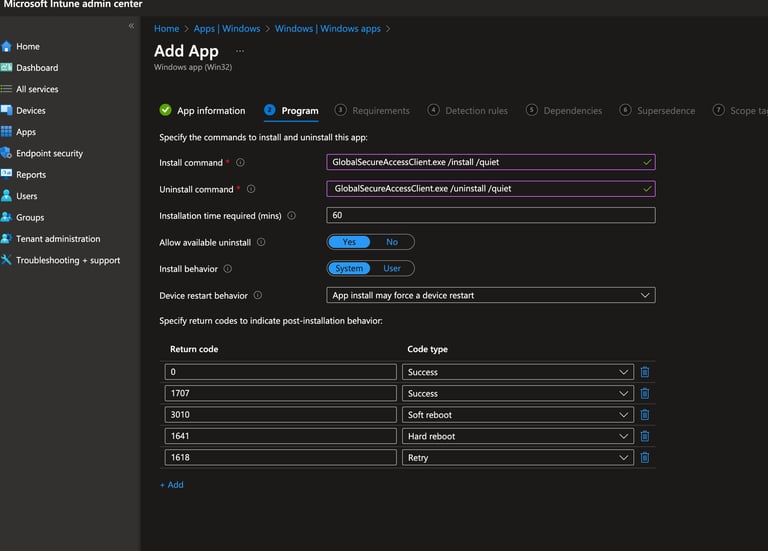The image size is (768, 551).
Task: Click the return code 1618 field
Action: pos(281,457)
